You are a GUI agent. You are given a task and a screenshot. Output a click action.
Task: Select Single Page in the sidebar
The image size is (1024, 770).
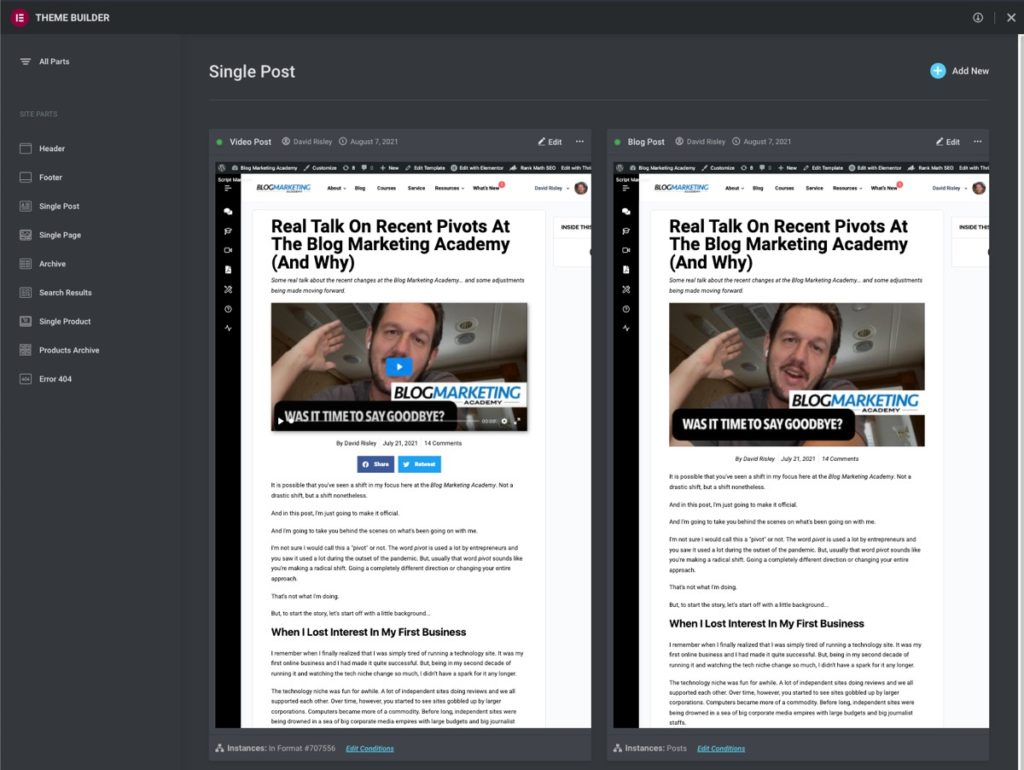pyautogui.click(x=60, y=234)
